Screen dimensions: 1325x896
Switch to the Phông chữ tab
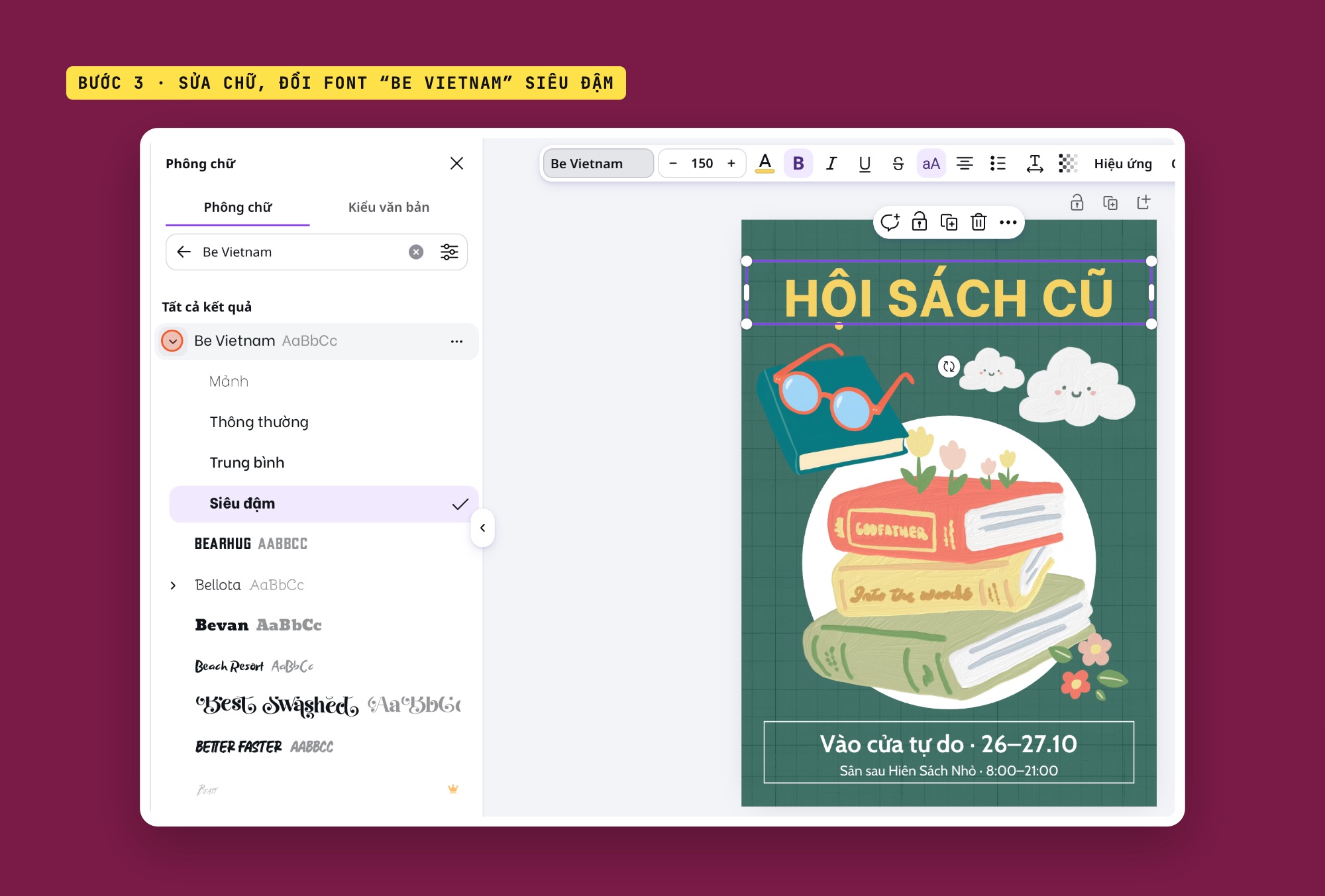[x=238, y=207]
